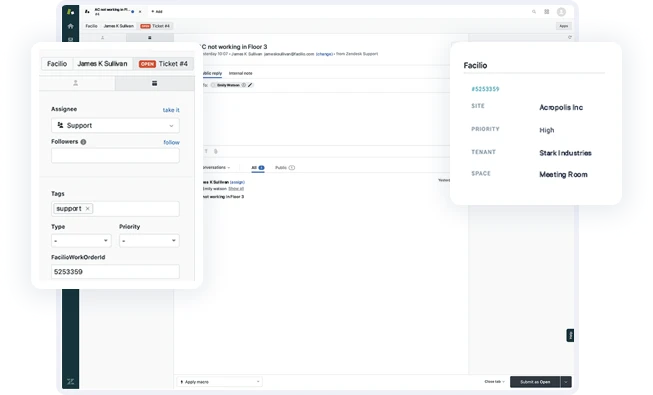This screenshot has height=395, width=653.
Task: Click the 'take it' link beside Assignee
Action: 171,110
